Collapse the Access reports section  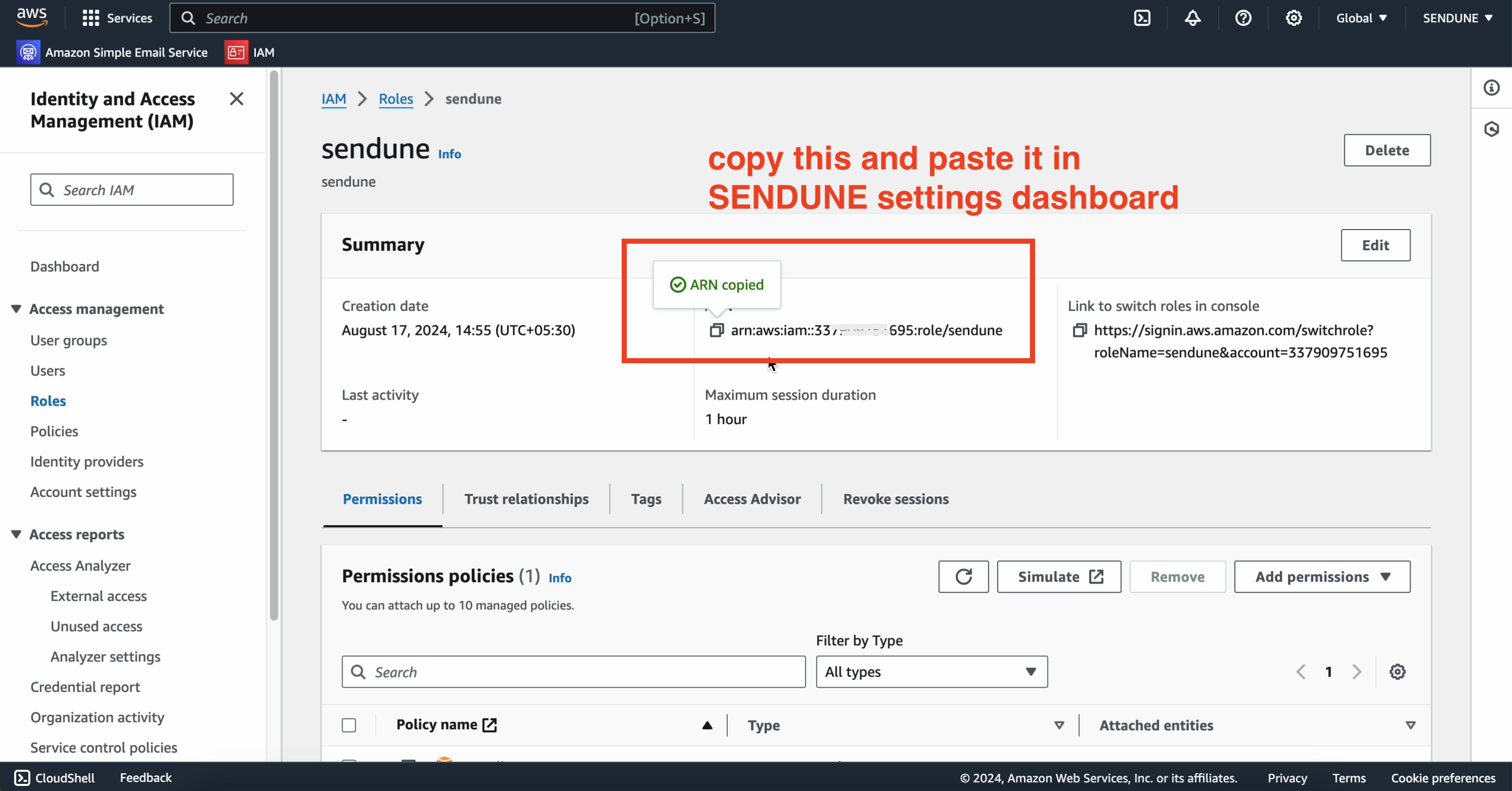click(17, 535)
